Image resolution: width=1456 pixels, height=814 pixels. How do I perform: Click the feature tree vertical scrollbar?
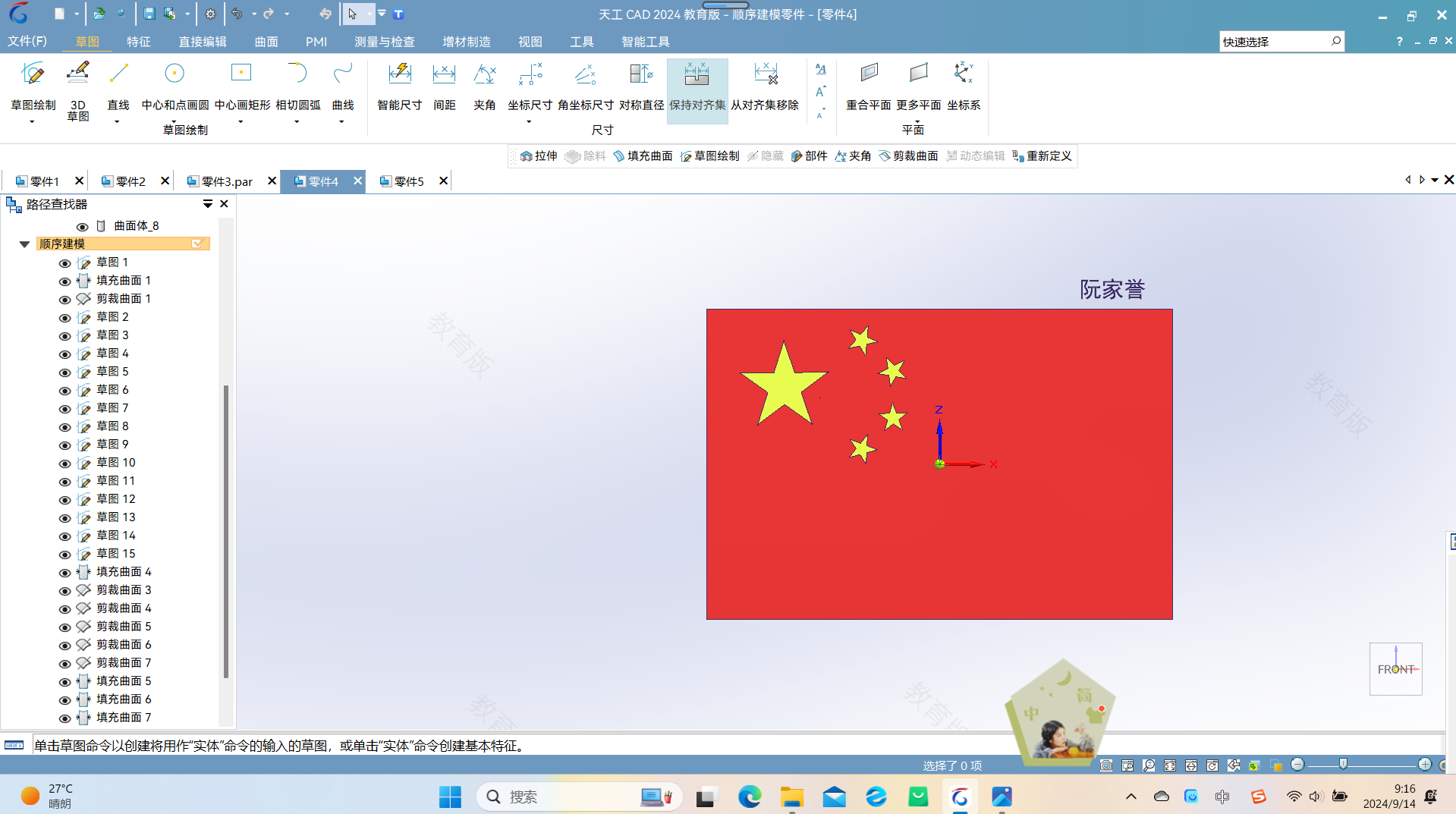[x=225, y=531]
